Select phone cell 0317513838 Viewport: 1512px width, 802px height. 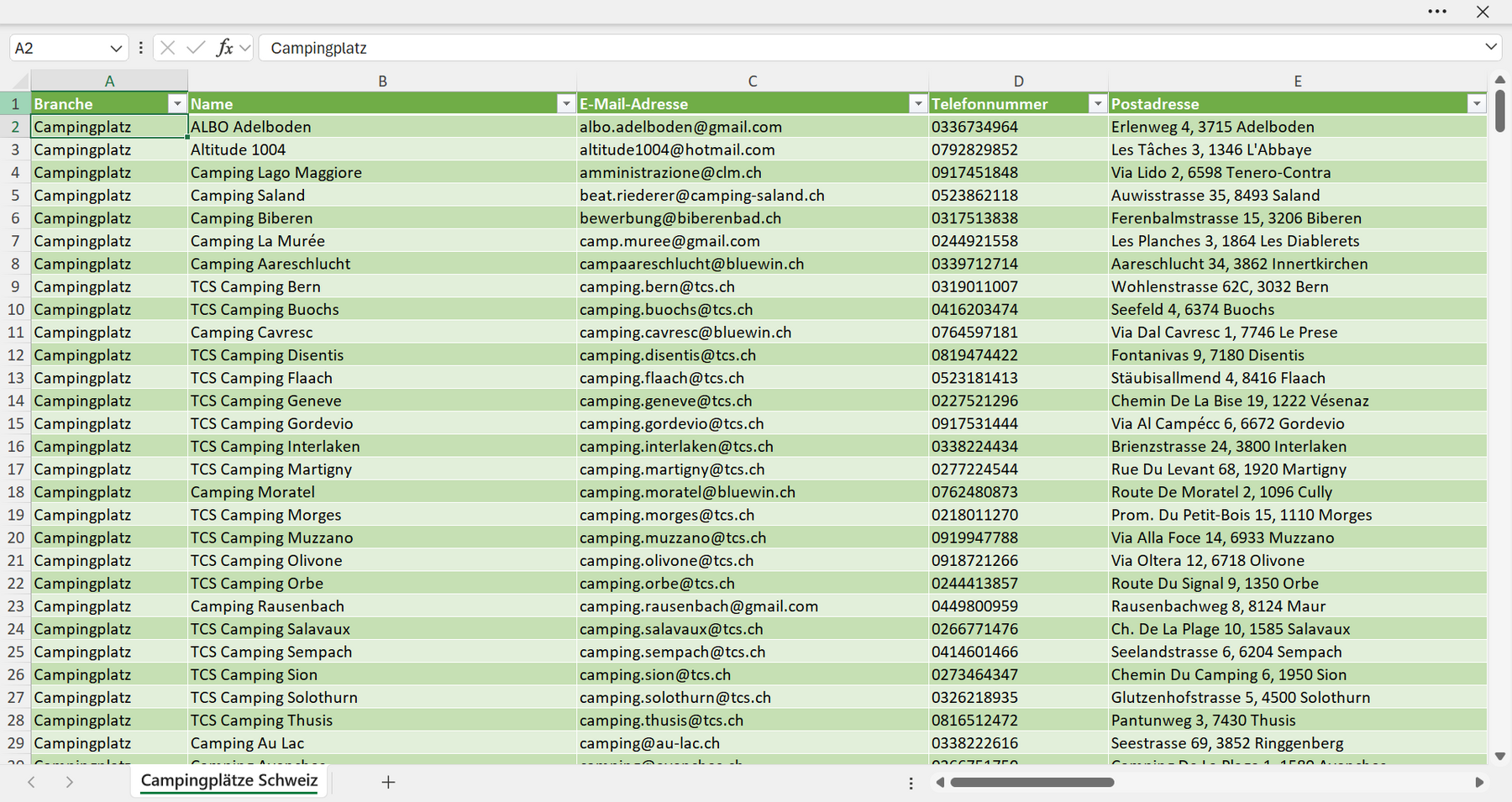pyautogui.click(x=1018, y=218)
